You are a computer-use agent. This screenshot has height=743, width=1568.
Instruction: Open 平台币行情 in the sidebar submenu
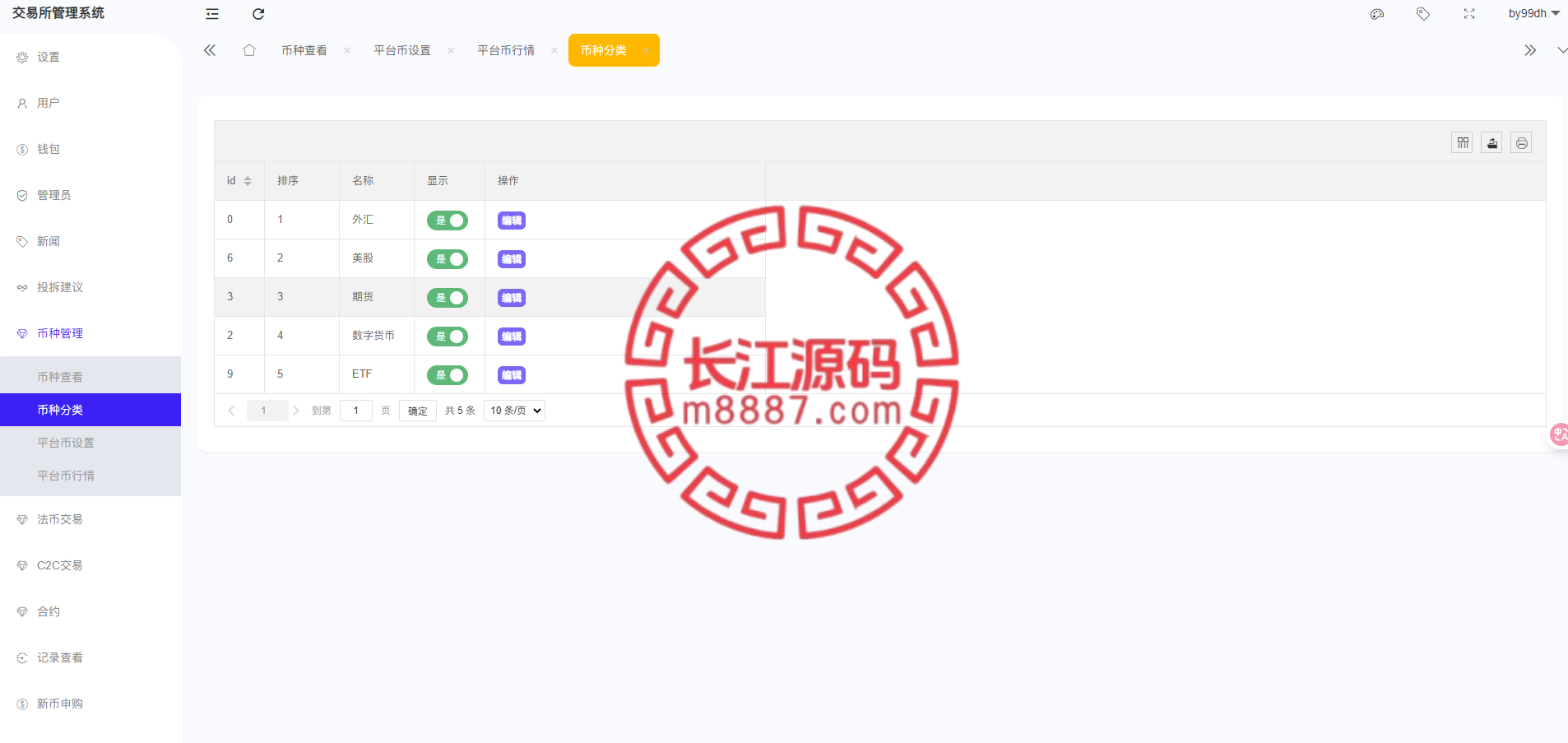point(90,476)
